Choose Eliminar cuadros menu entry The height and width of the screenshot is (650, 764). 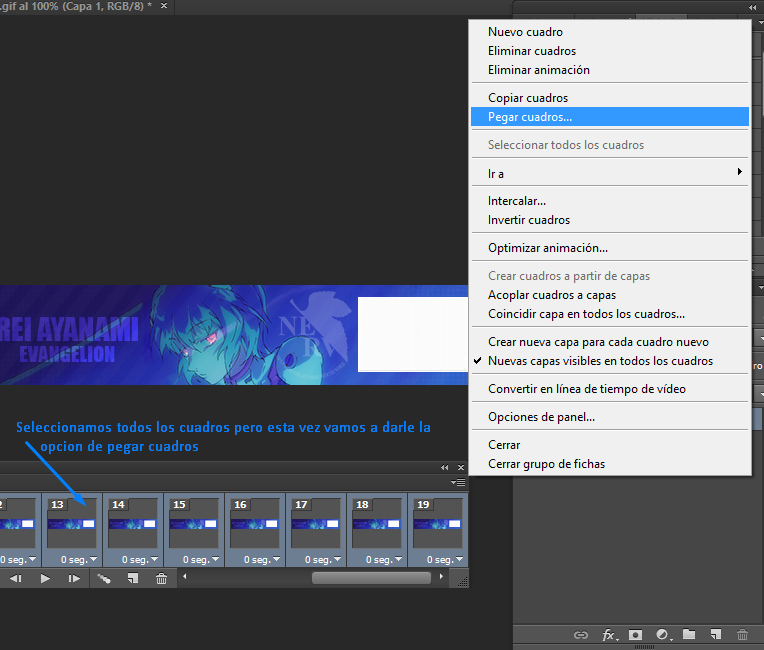coord(610,51)
